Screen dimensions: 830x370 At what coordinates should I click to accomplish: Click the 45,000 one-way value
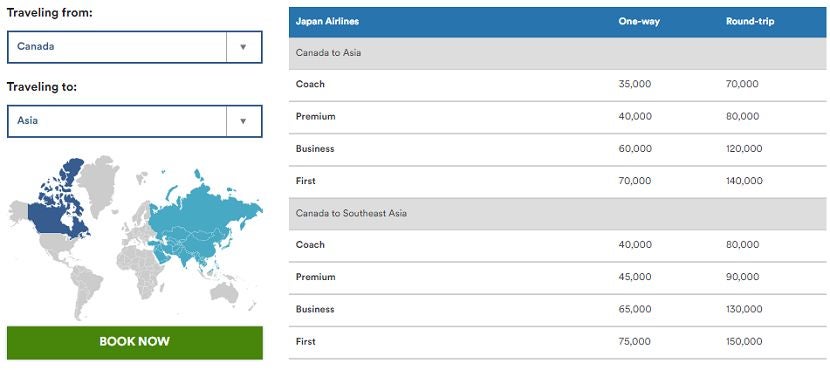pyautogui.click(x=635, y=277)
